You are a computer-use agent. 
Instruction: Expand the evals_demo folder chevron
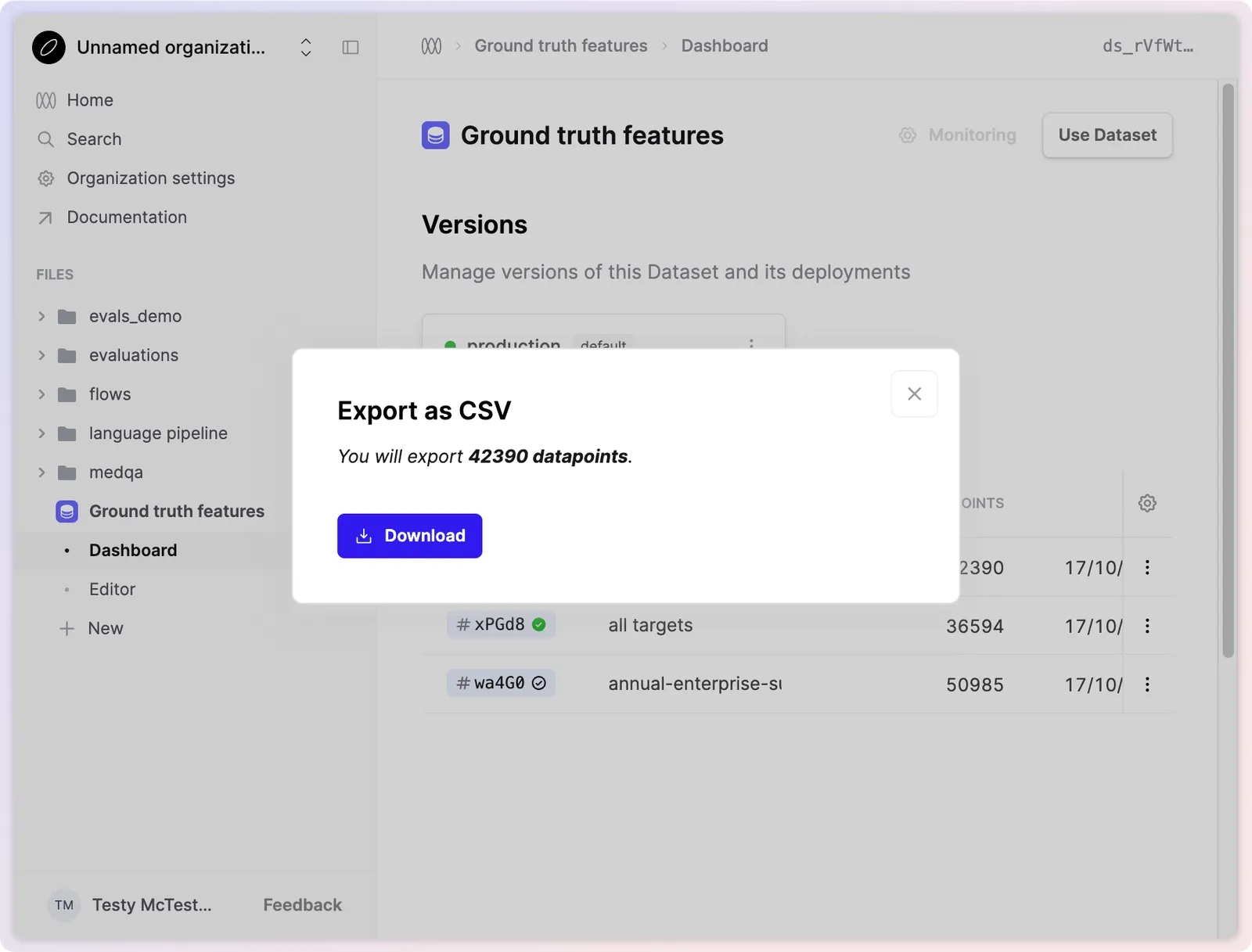(41, 316)
